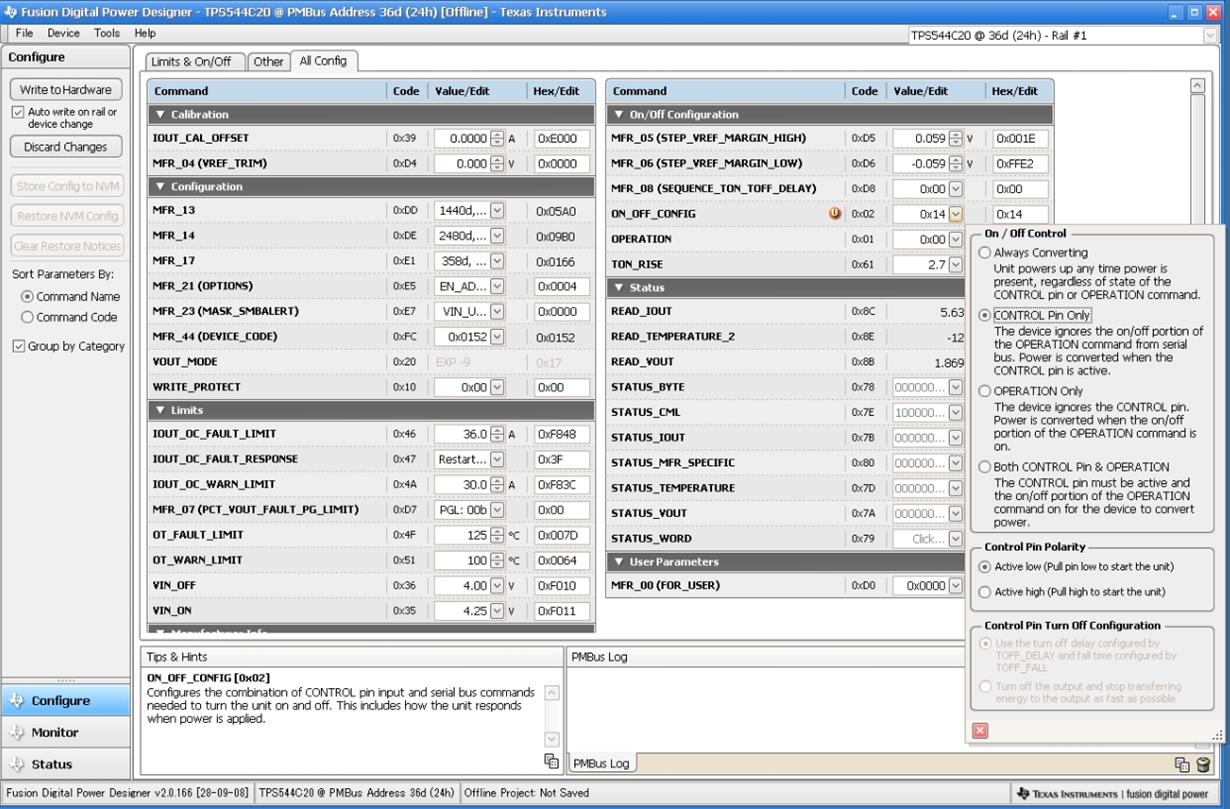This screenshot has height=809, width=1230.
Task: Select the All Config tab
Action: pyautogui.click(x=323, y=61)
